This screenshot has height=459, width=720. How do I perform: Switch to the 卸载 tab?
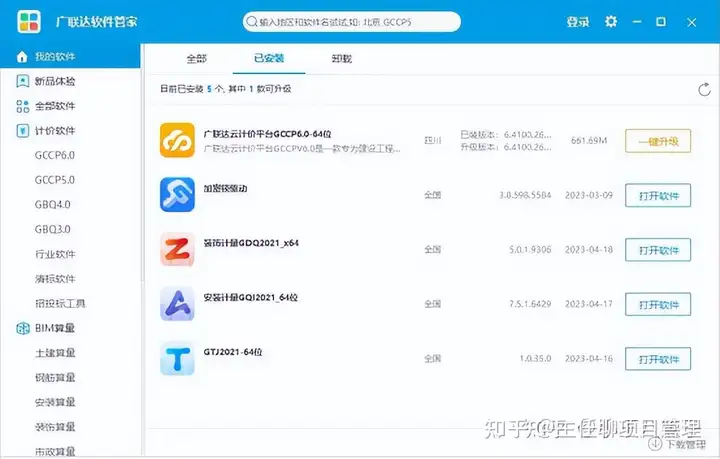pyautogui.click(x=342, y=58)
